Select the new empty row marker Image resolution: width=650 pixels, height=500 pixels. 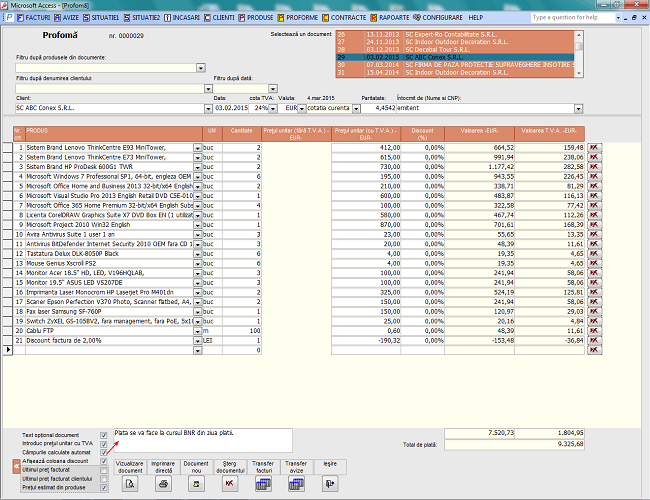(x=8, y=350)
